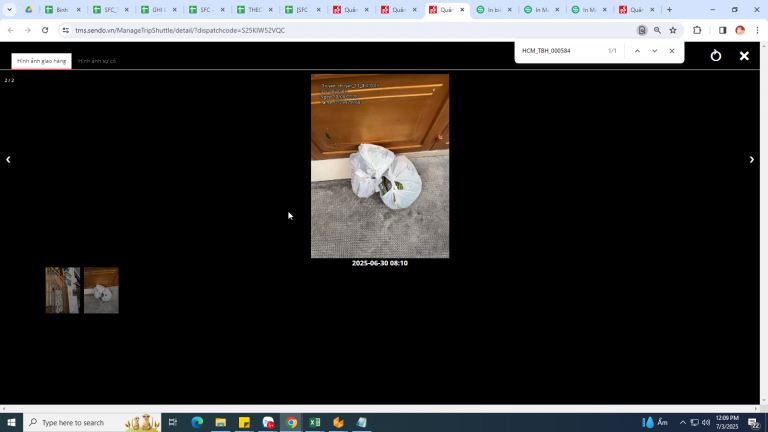Open the Hình ảnh sự cố tab
768x432 pixels.
click(97, 61)
